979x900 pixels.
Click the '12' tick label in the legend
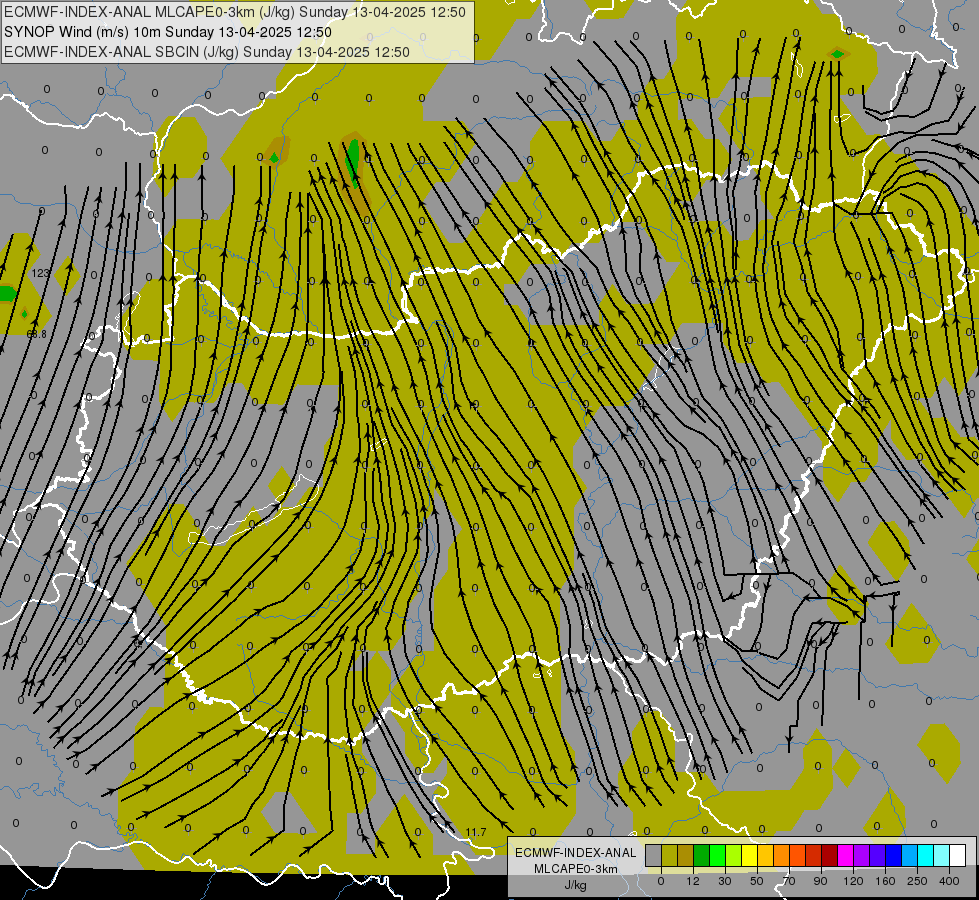click(693, 881)
